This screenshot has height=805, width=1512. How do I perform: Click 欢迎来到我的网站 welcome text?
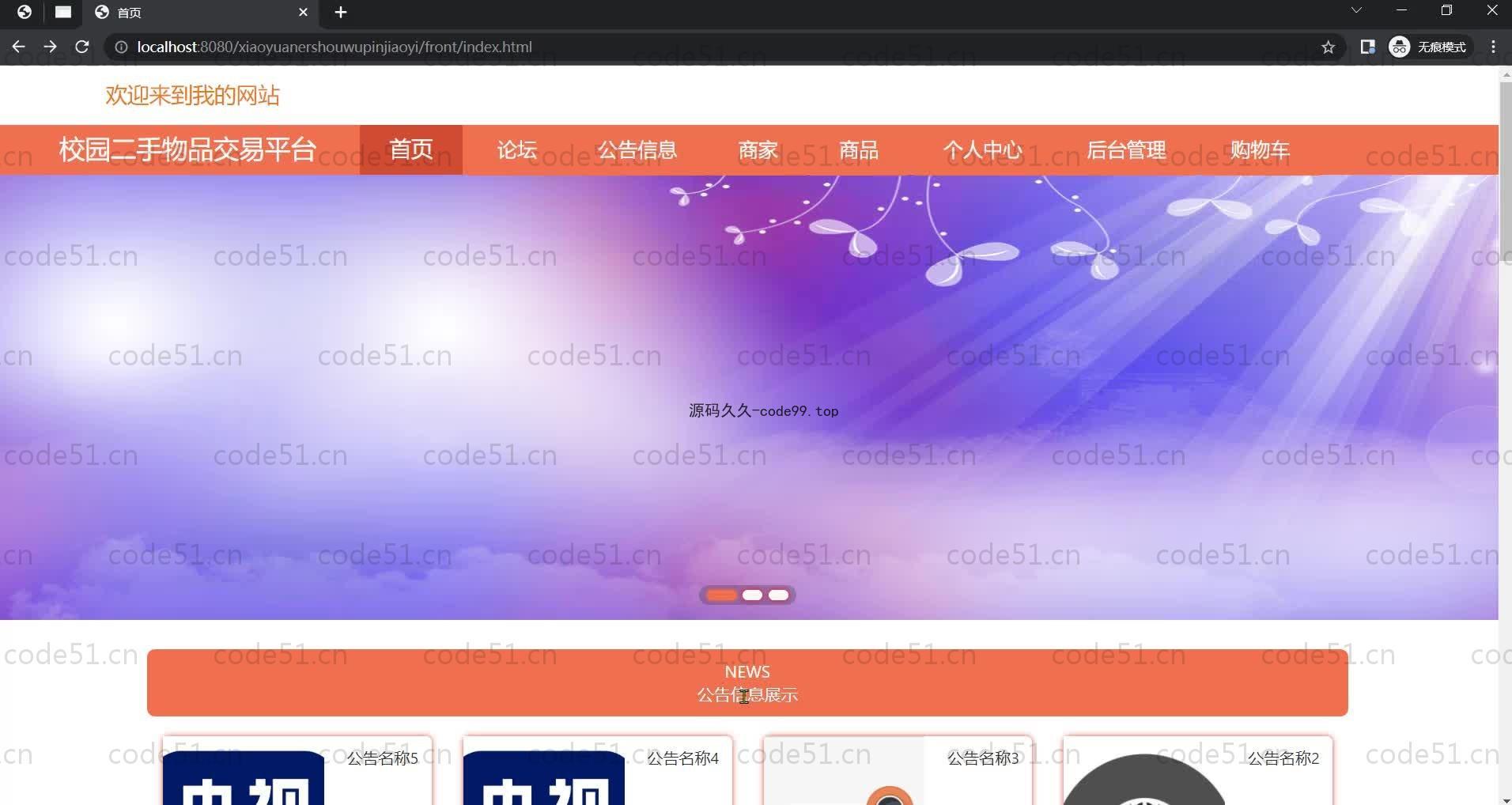point(193,96)
